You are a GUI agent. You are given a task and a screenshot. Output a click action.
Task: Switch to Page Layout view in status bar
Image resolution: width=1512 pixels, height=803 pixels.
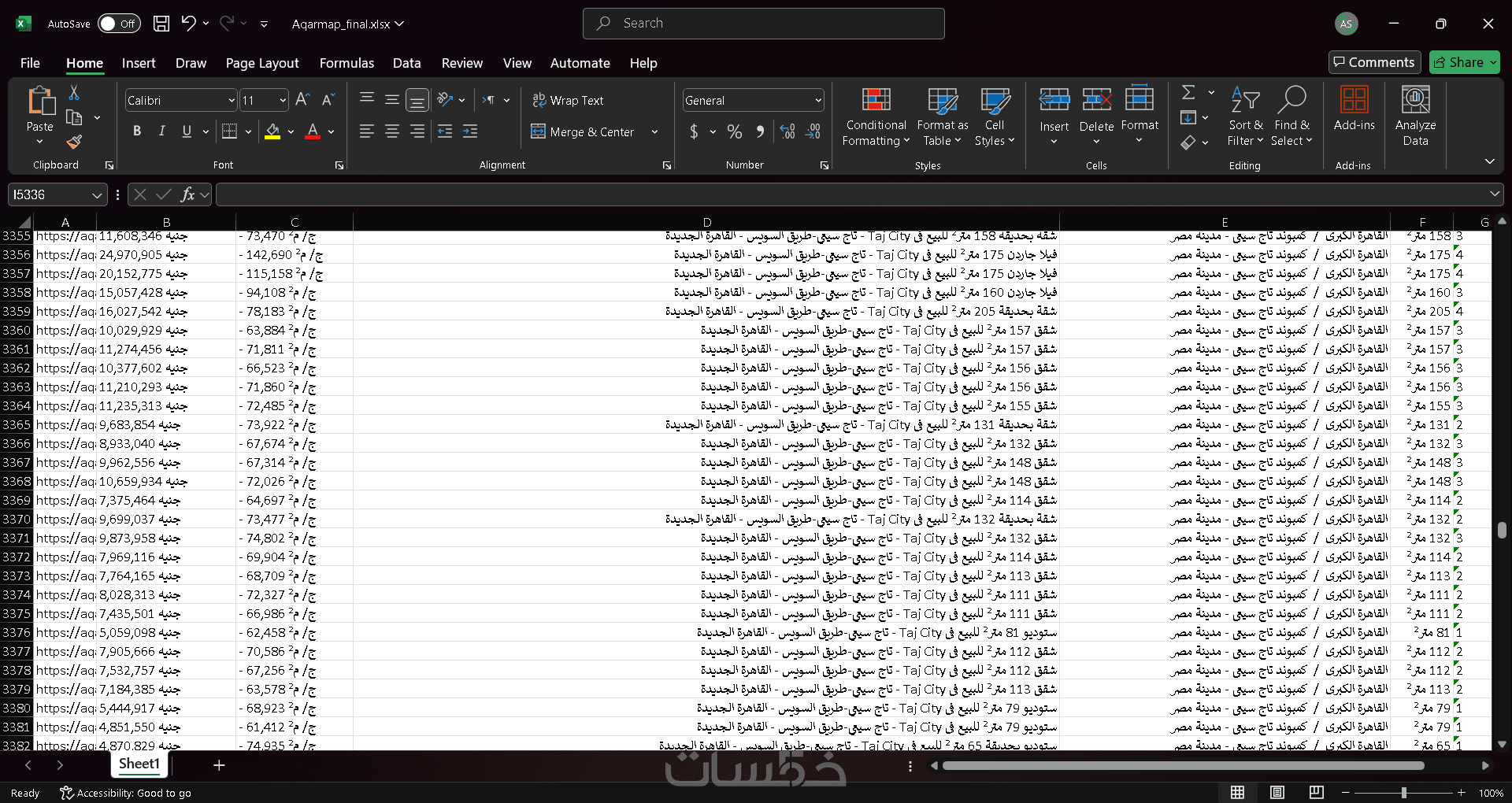point(1277,793)
